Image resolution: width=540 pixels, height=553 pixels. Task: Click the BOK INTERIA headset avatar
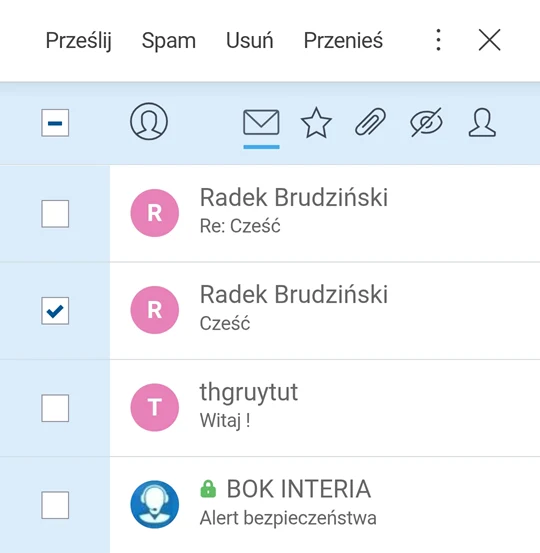(154, 504)
